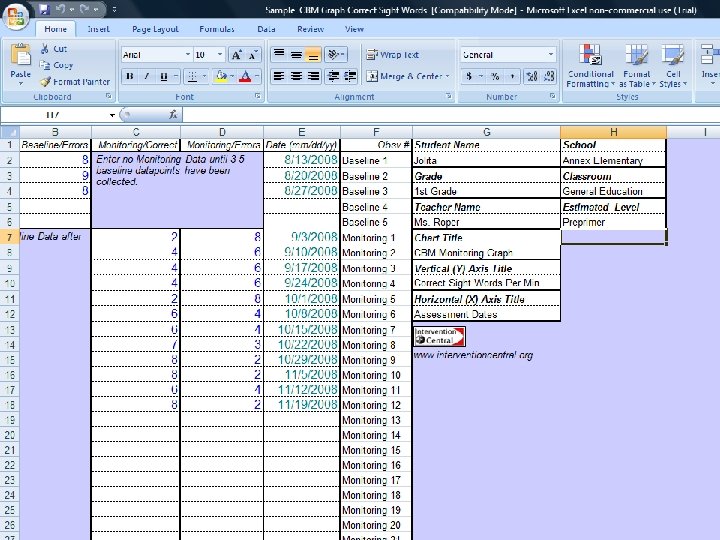The width and height of the screenshot is (720, 540).
Task: Cut the selected cells
Action: click(54, 49)
